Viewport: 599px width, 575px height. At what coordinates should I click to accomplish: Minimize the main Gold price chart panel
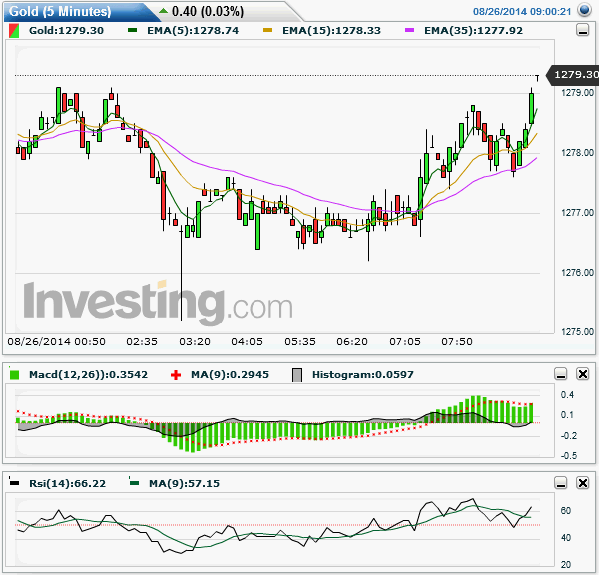(x=583, y=30)
